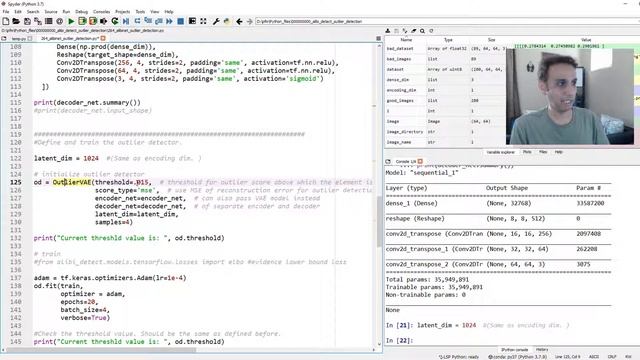Open the Run menu
640x360 pixels.
coord(66,12)
